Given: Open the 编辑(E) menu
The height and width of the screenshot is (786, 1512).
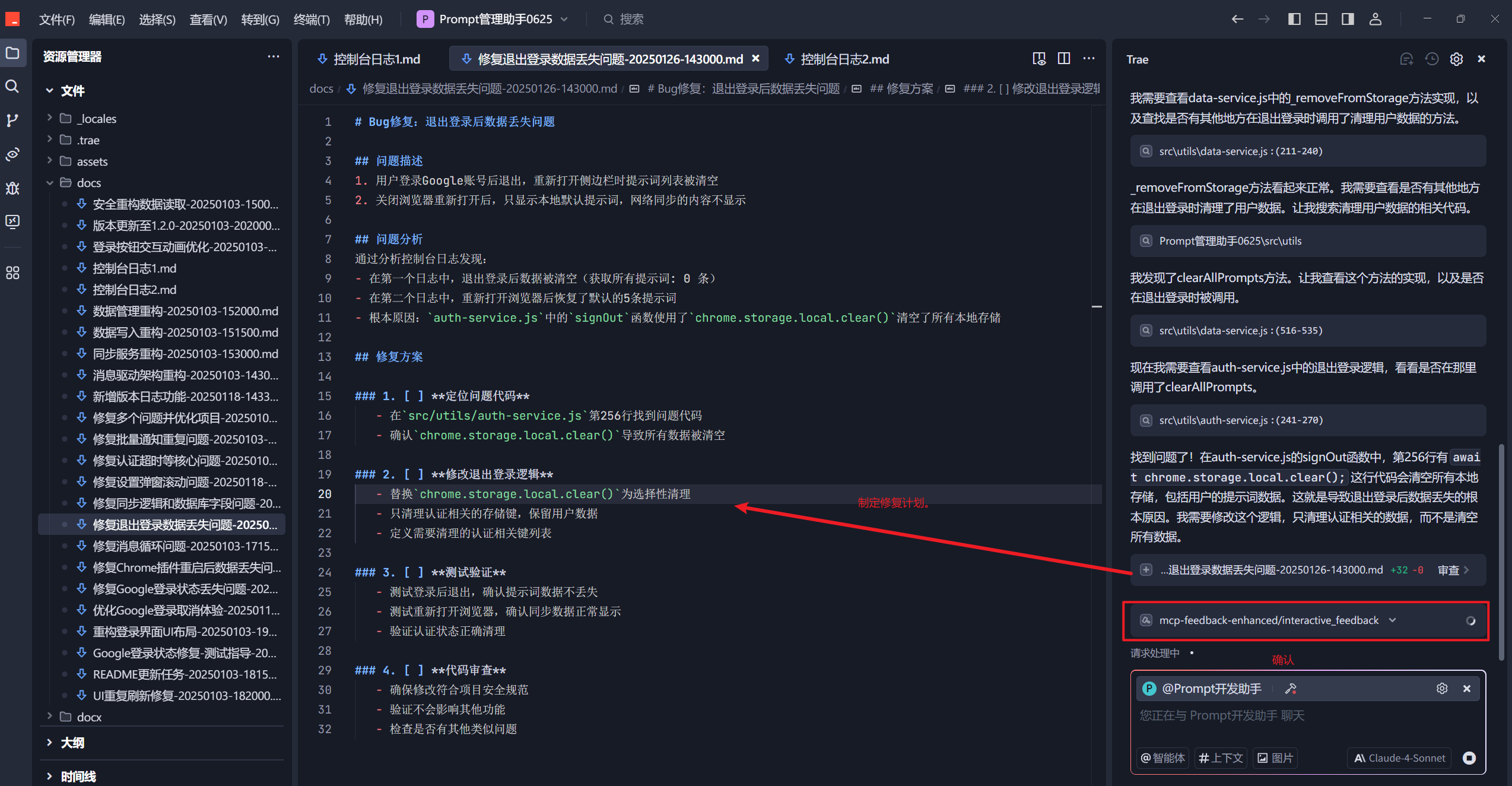Looking at the screenshot, I should pyautogui.click(x=107, y=20).
